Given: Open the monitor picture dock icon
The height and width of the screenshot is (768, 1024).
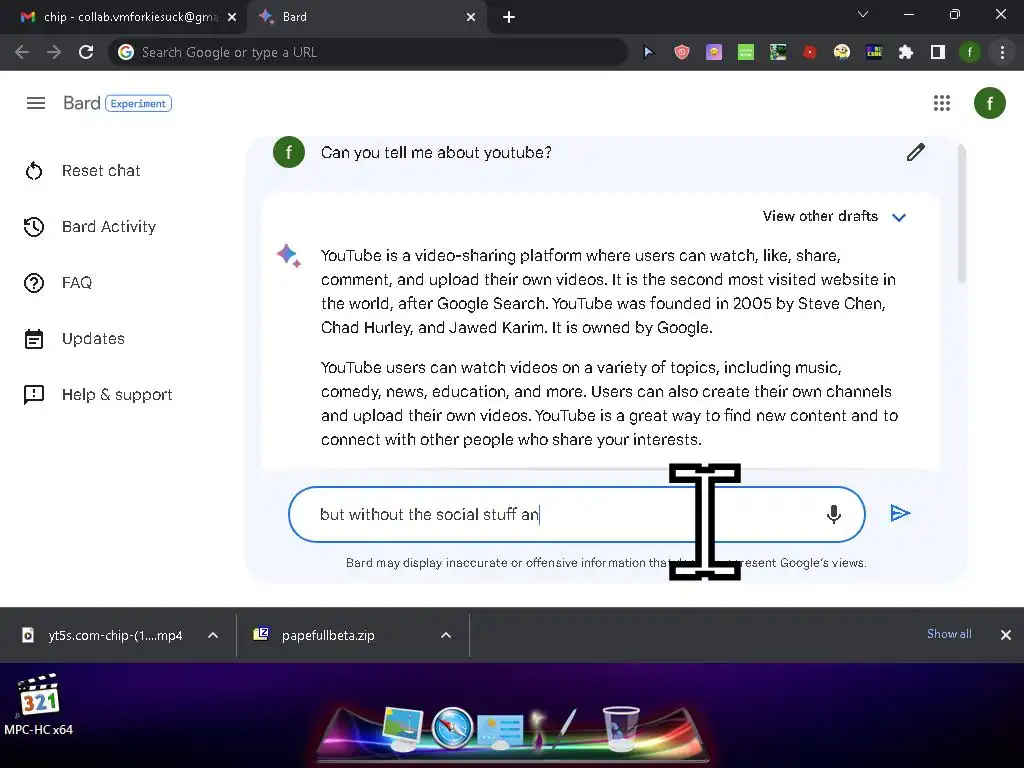Looking at the screenshot, I should pos(404,729).
